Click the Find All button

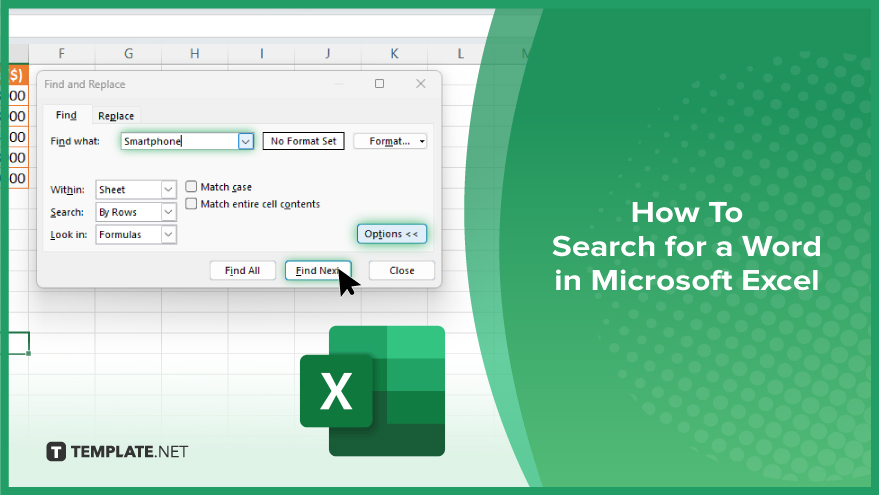pyautogui.click(x=242, y=270)
